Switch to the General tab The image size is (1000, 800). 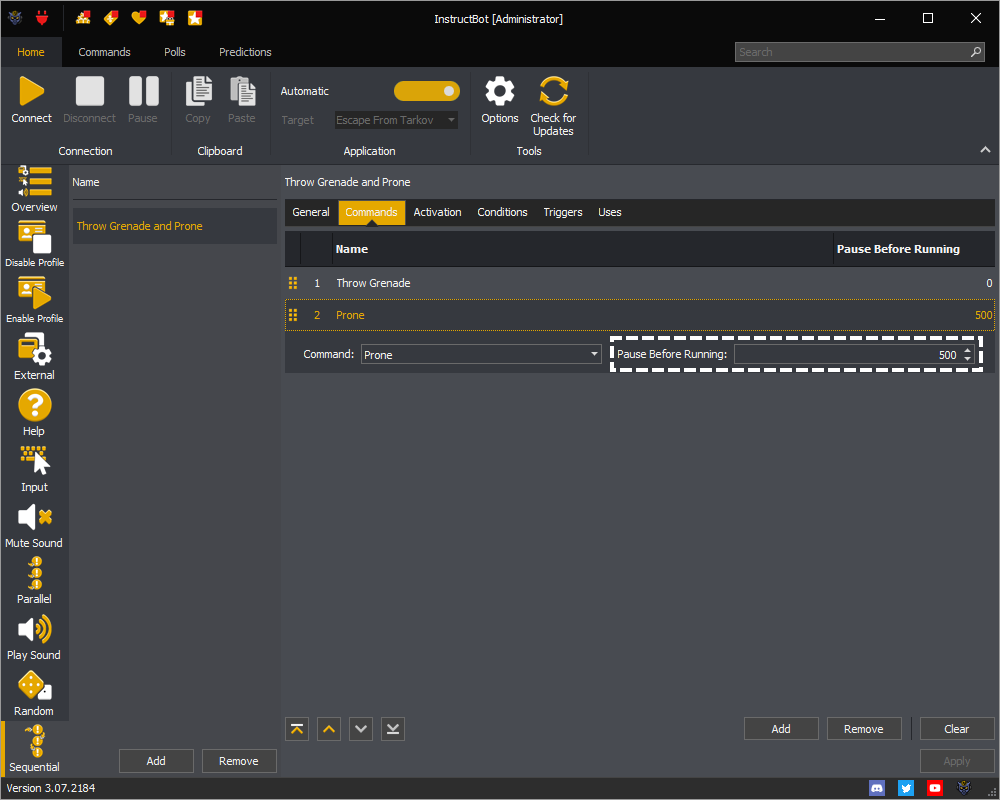(311, 212)
